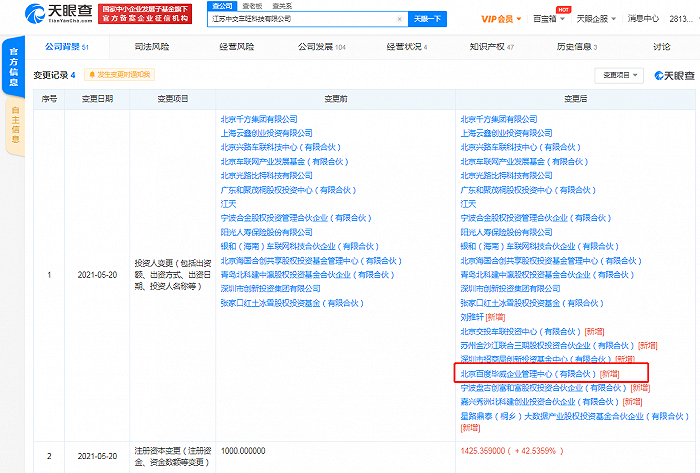Open the 经营风险 tab
Image resolution: width=700 pixels, height=473 pixels.
[237, 46]
